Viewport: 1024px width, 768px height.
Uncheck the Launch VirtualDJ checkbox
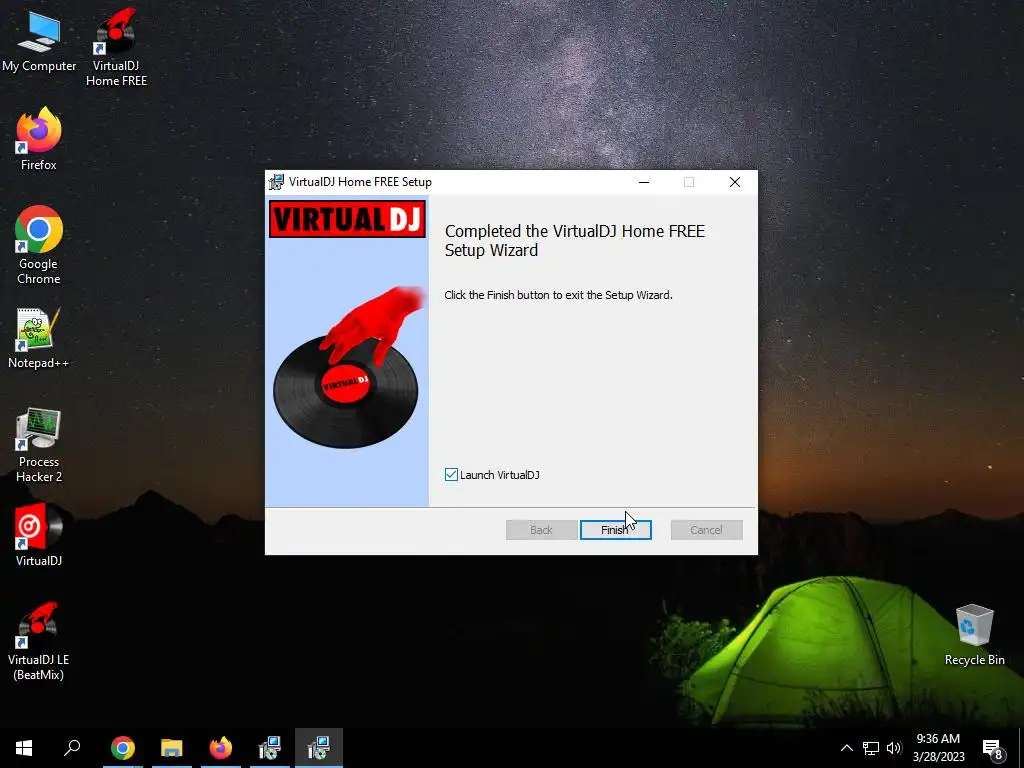[451, 475]
